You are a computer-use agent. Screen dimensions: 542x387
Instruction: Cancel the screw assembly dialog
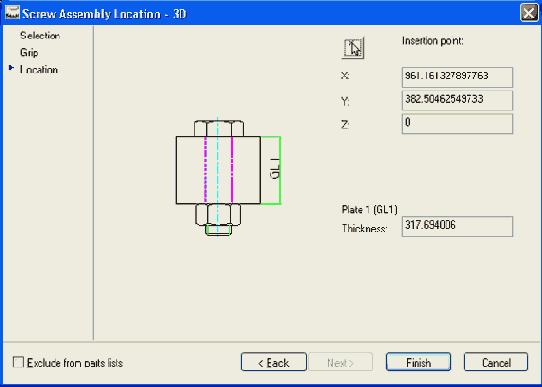[496, 362]
